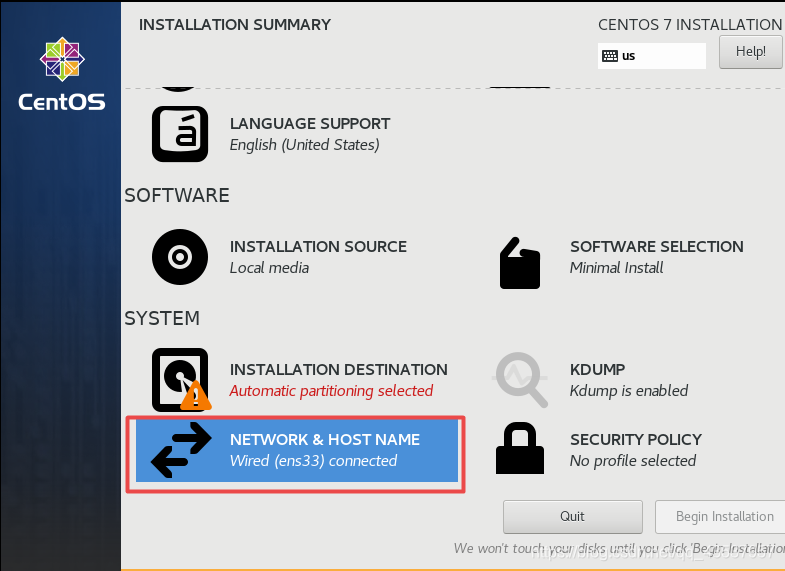This screenshot has height=571, width=785.
Task: Click the 'Automatic partitioning selected' warning text
Action: (331, 391)
